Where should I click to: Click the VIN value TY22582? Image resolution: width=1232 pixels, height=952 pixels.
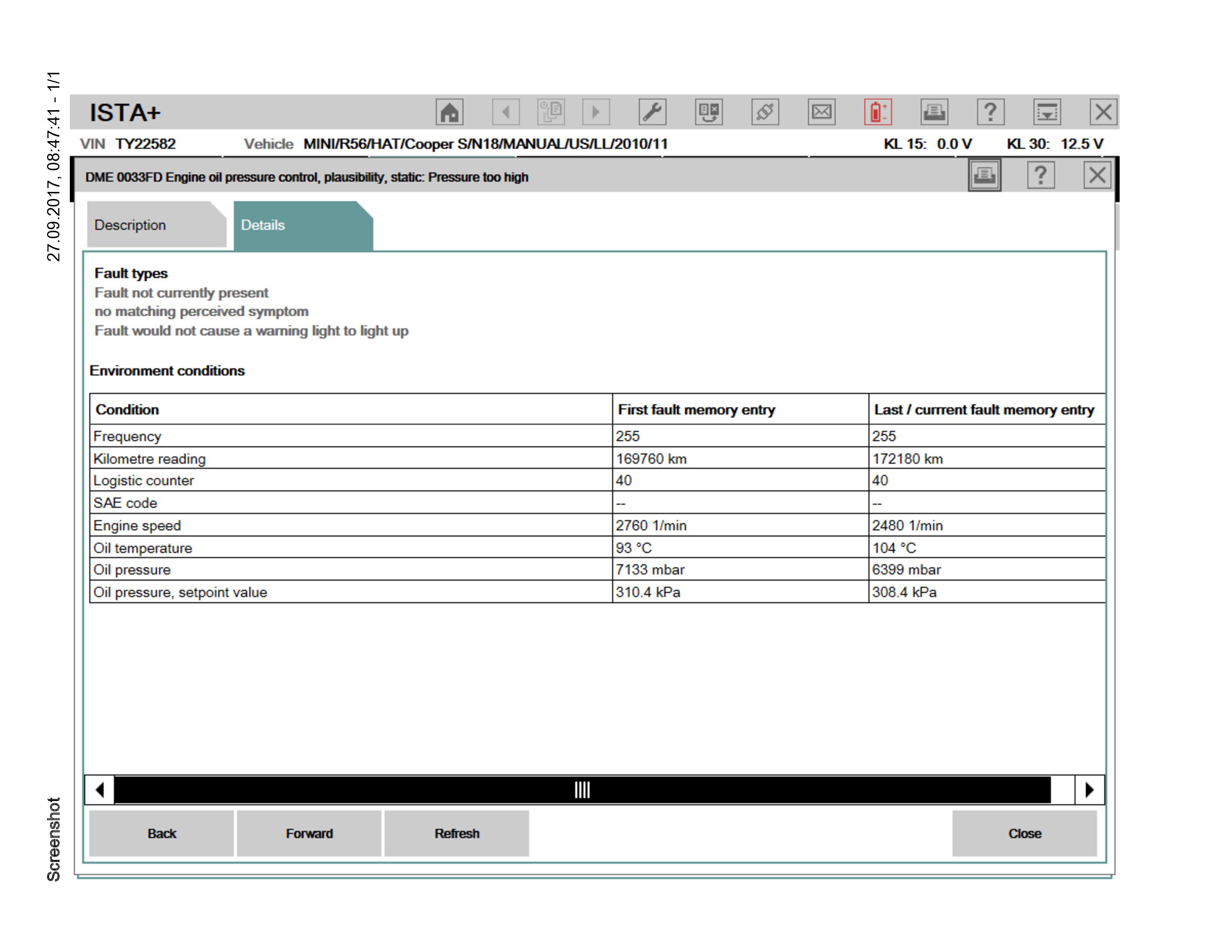146,144
